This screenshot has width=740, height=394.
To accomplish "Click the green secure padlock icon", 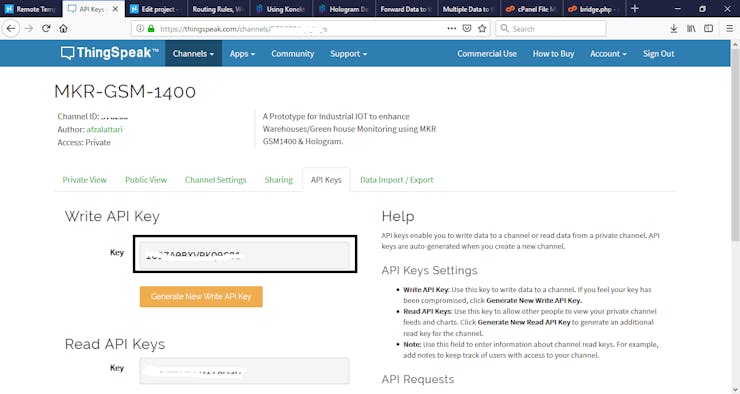I will click(151, 28).
